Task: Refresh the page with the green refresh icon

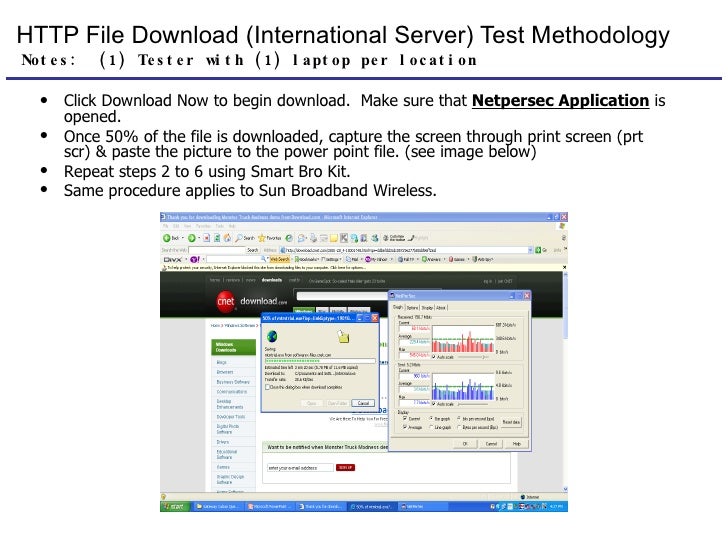Action: (x=217, y=238)
